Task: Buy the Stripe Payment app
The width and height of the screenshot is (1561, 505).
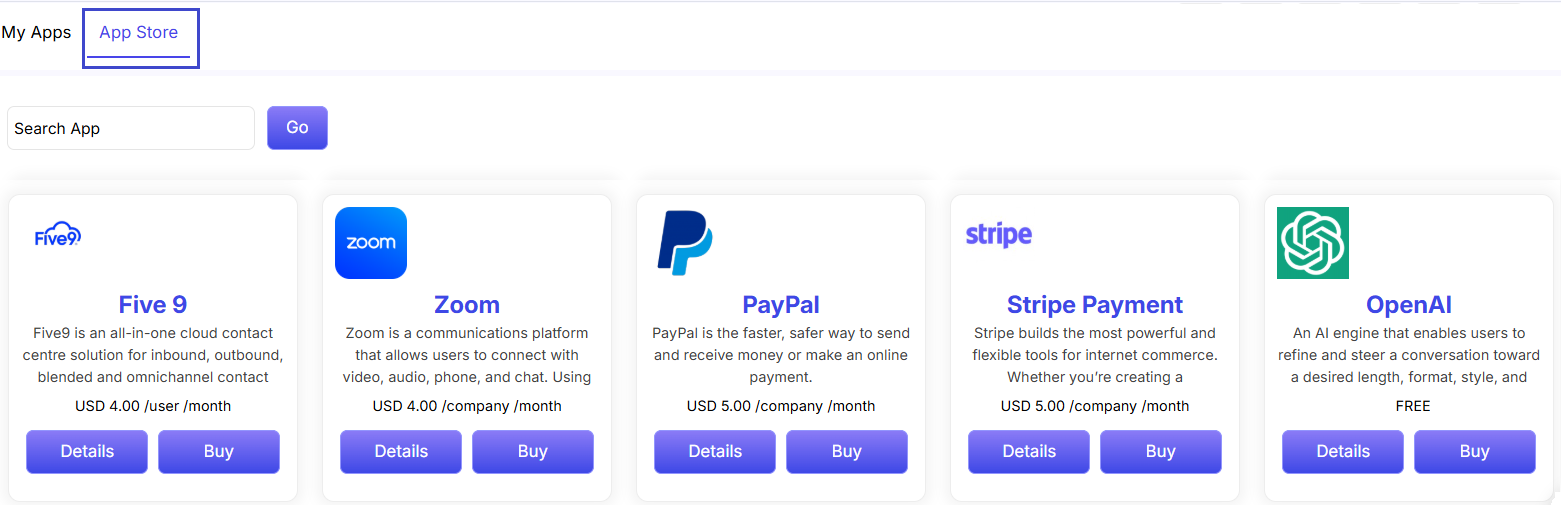Action: (x=1161, y=452)
